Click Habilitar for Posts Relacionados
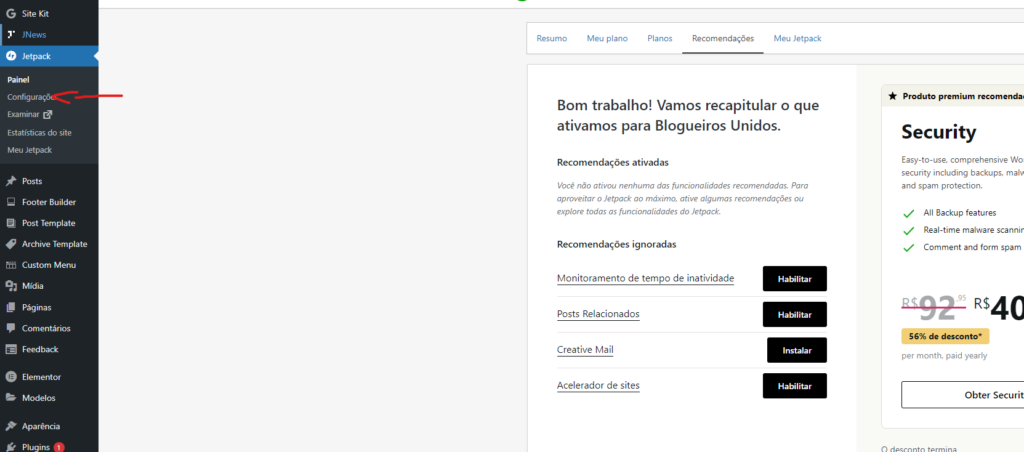 click(794, 314)
